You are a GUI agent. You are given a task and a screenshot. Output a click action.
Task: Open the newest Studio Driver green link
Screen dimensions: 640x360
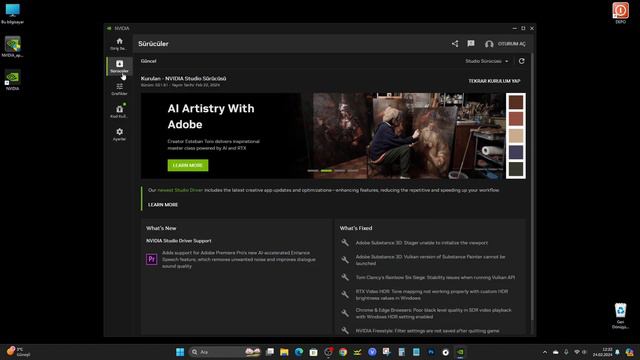click(180, 190)
